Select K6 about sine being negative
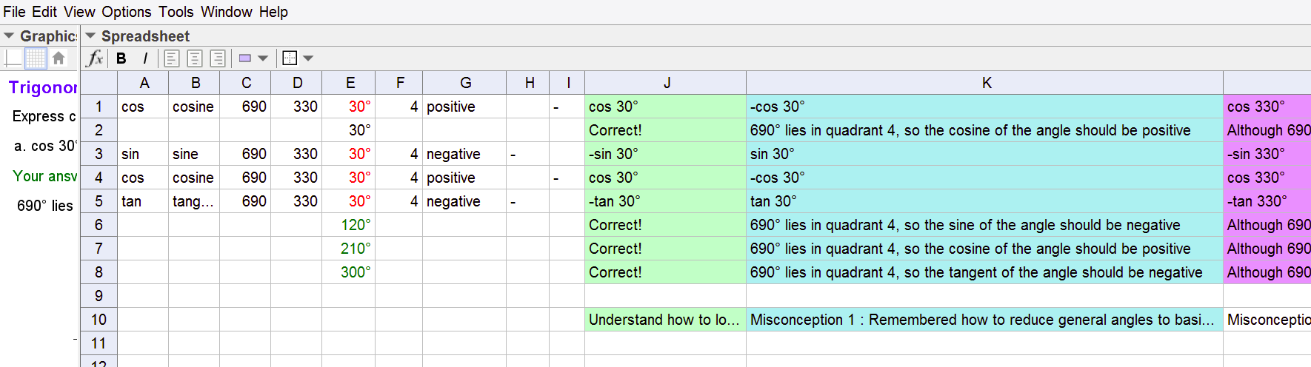 click(x=985, y=225)
